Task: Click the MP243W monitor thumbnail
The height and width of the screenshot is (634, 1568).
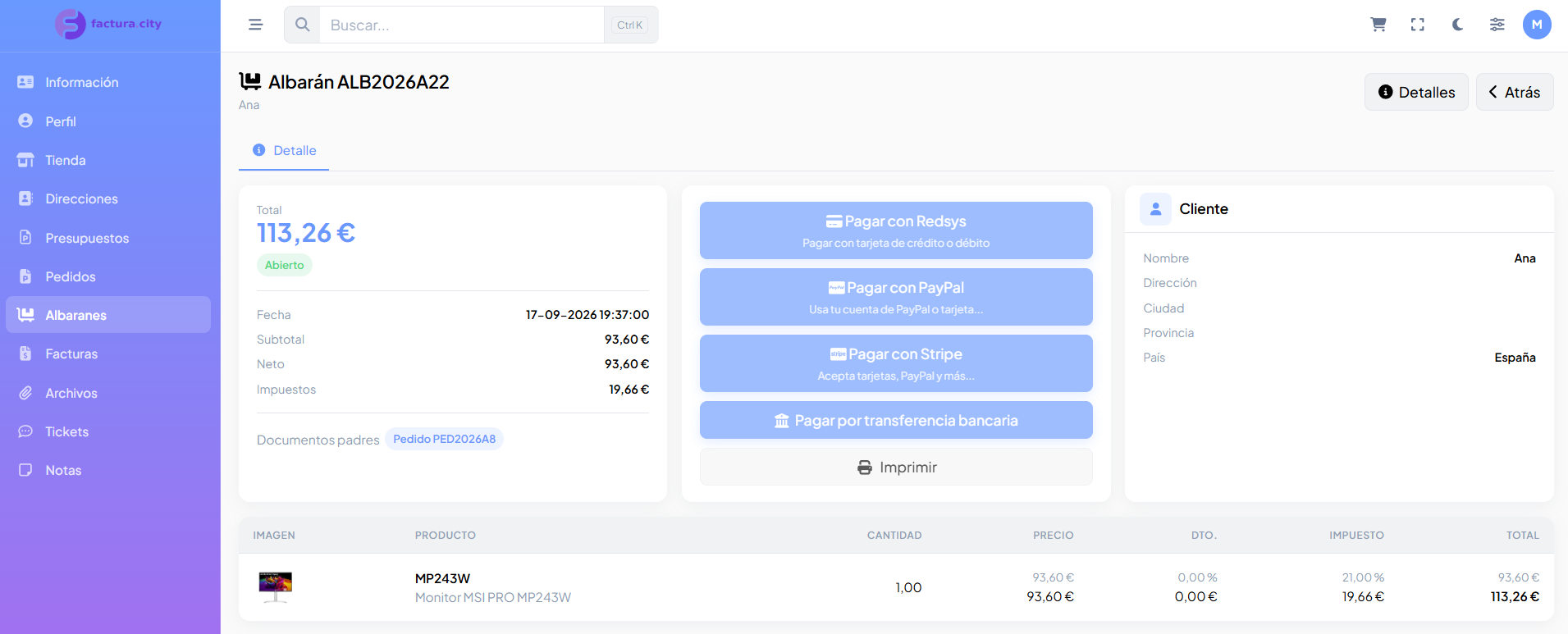Action: coord(276,587)
